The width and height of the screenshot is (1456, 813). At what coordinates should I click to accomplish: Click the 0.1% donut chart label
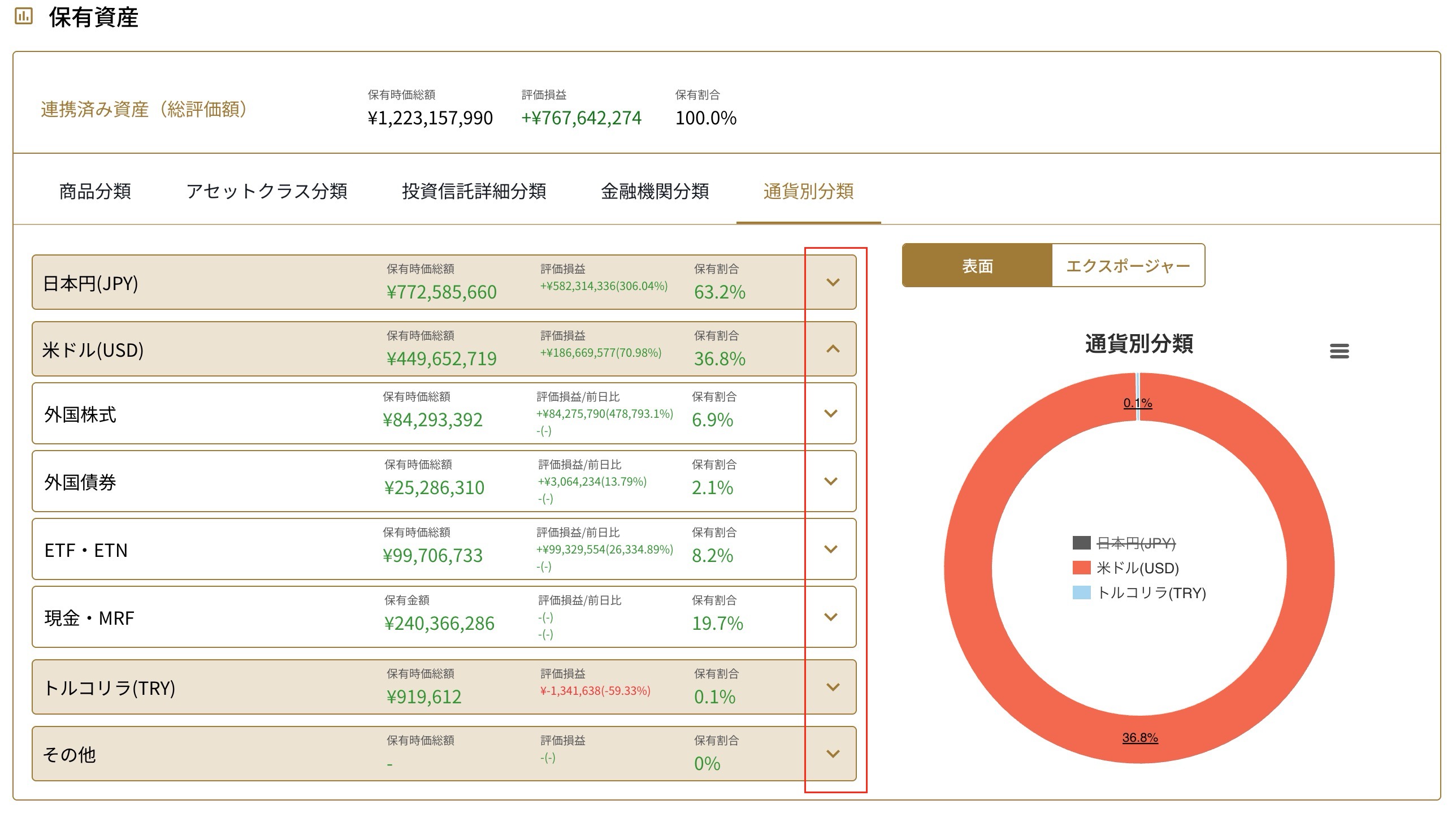(1138, 403)
